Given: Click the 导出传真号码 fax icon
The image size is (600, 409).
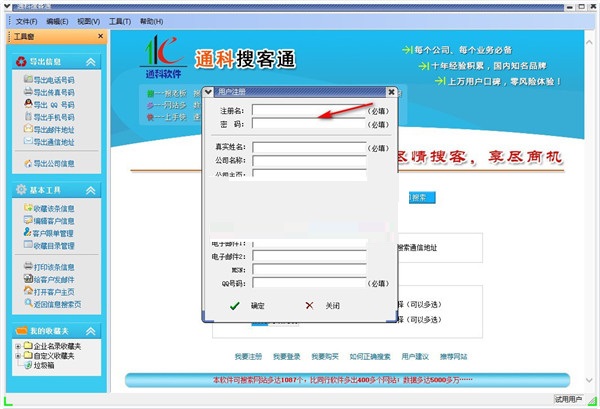Looking at the screenshot, I should [28, 91].
